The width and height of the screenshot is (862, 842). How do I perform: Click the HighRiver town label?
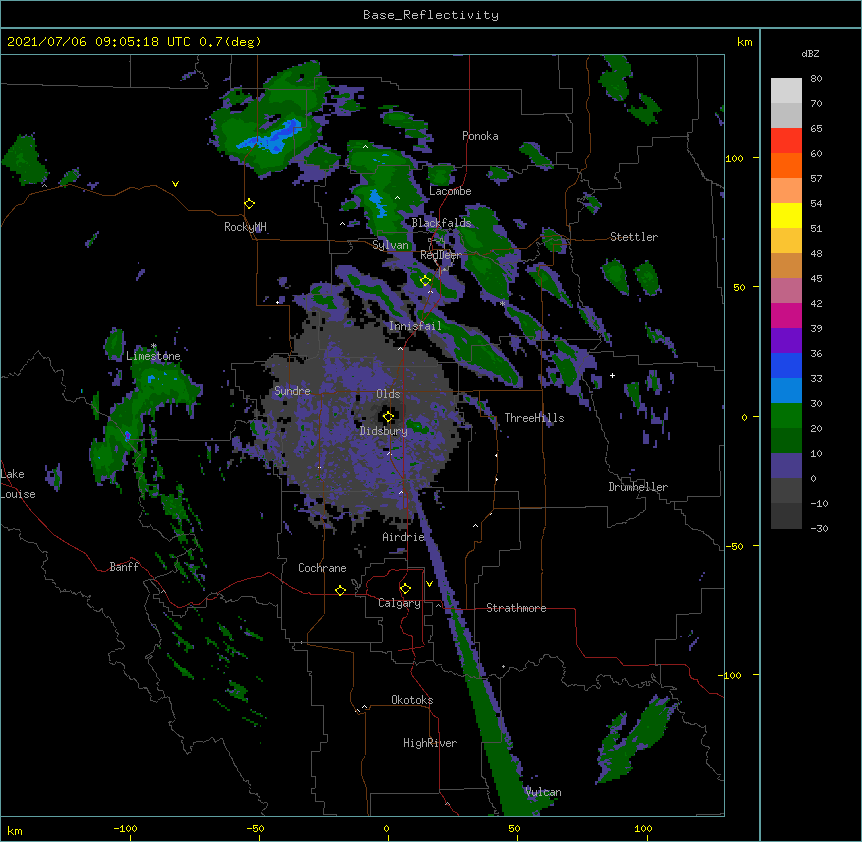pyautogui.click(x=430, y=743)
